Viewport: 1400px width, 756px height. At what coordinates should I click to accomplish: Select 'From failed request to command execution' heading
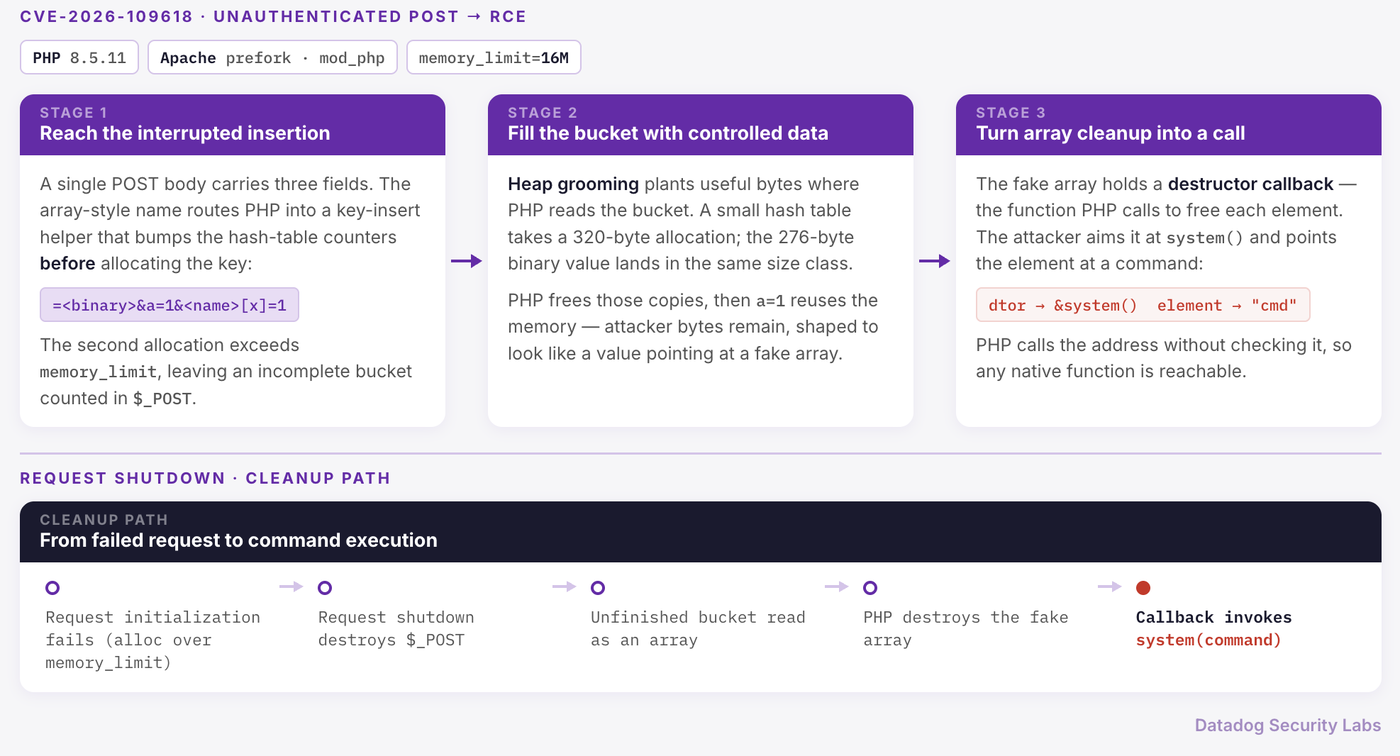[x=238, y=540]
